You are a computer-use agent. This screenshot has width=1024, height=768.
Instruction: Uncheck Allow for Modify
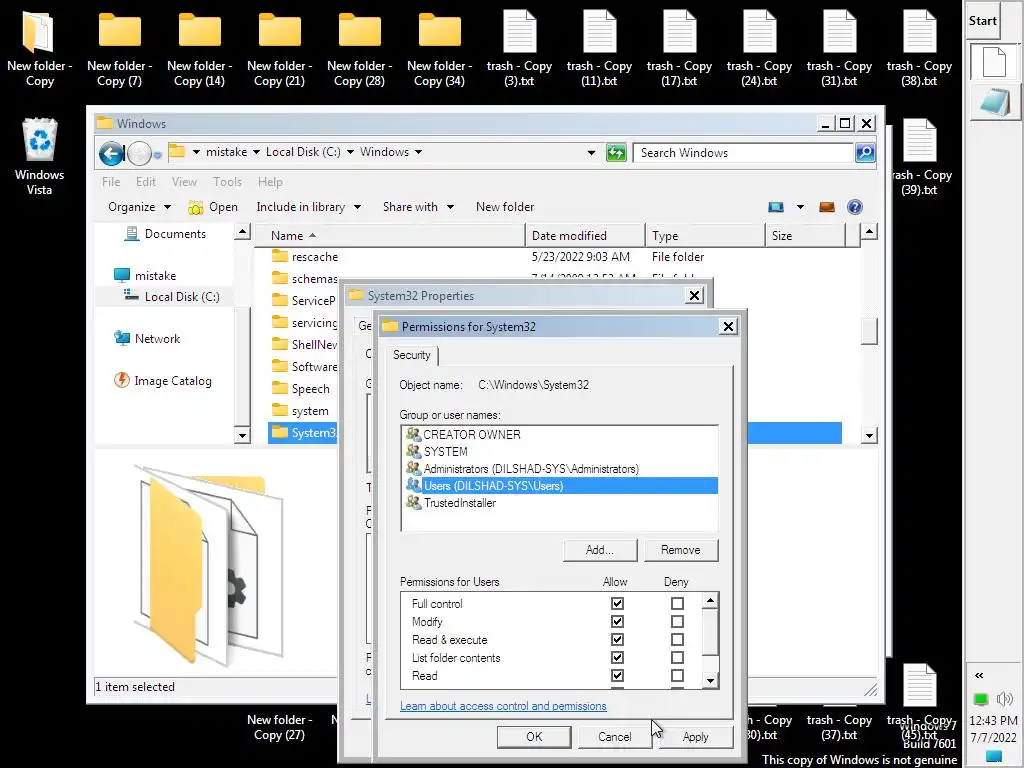(617, 622)
